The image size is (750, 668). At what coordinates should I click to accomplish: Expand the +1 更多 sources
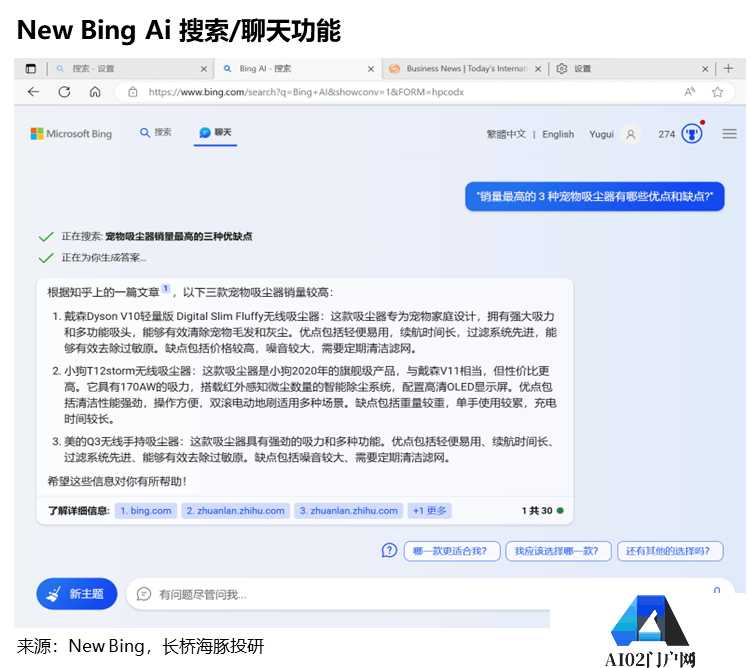coord(430,511)
